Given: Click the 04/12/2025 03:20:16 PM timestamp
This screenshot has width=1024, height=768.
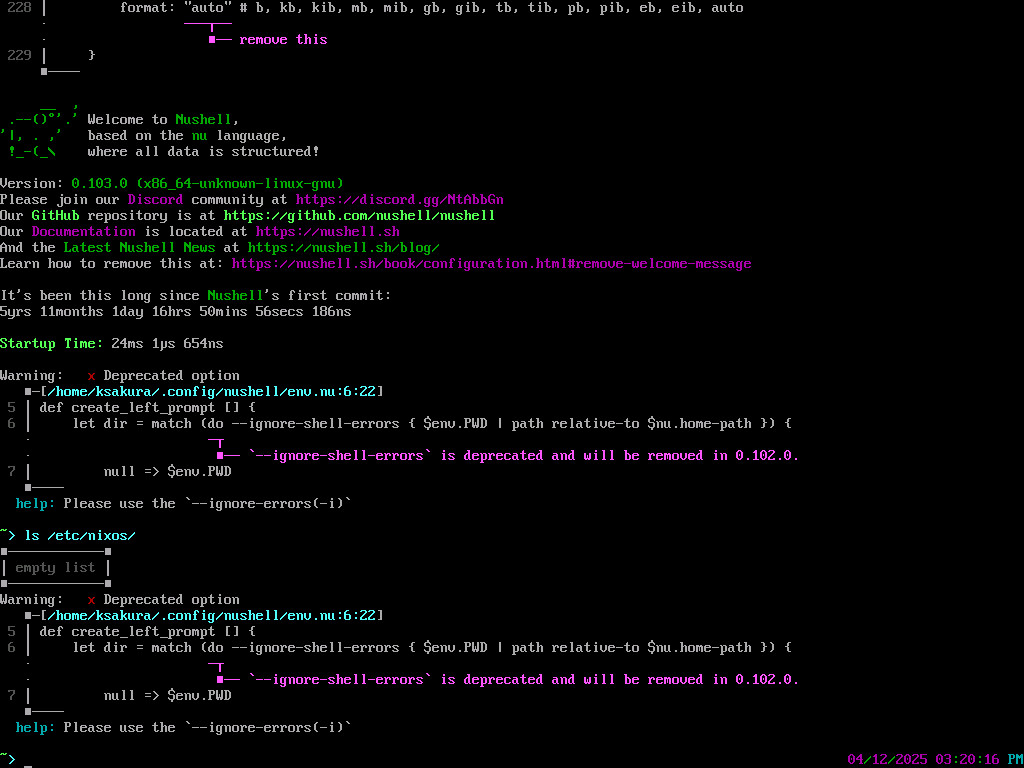Looking at the screenshot, I should tap(935, 760).
